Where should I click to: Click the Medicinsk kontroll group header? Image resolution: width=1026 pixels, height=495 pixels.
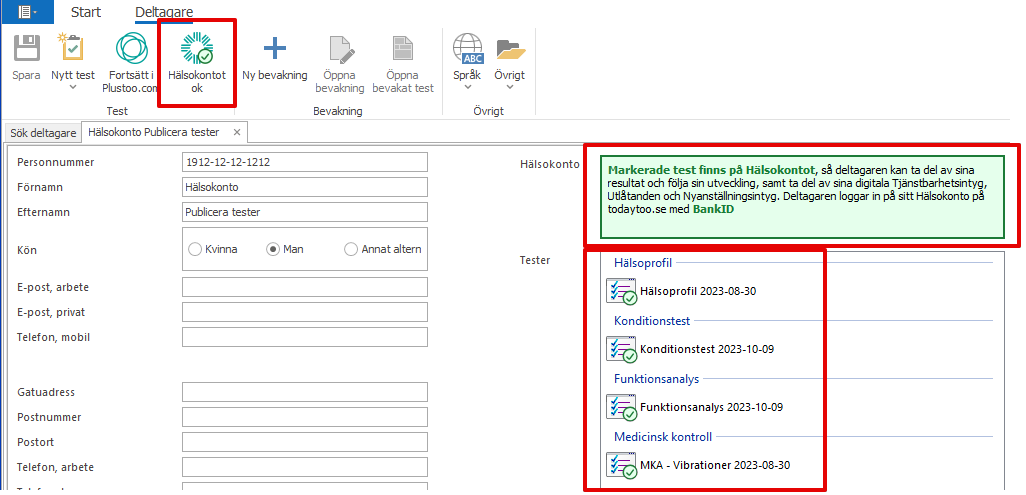(x=663, y=436)
